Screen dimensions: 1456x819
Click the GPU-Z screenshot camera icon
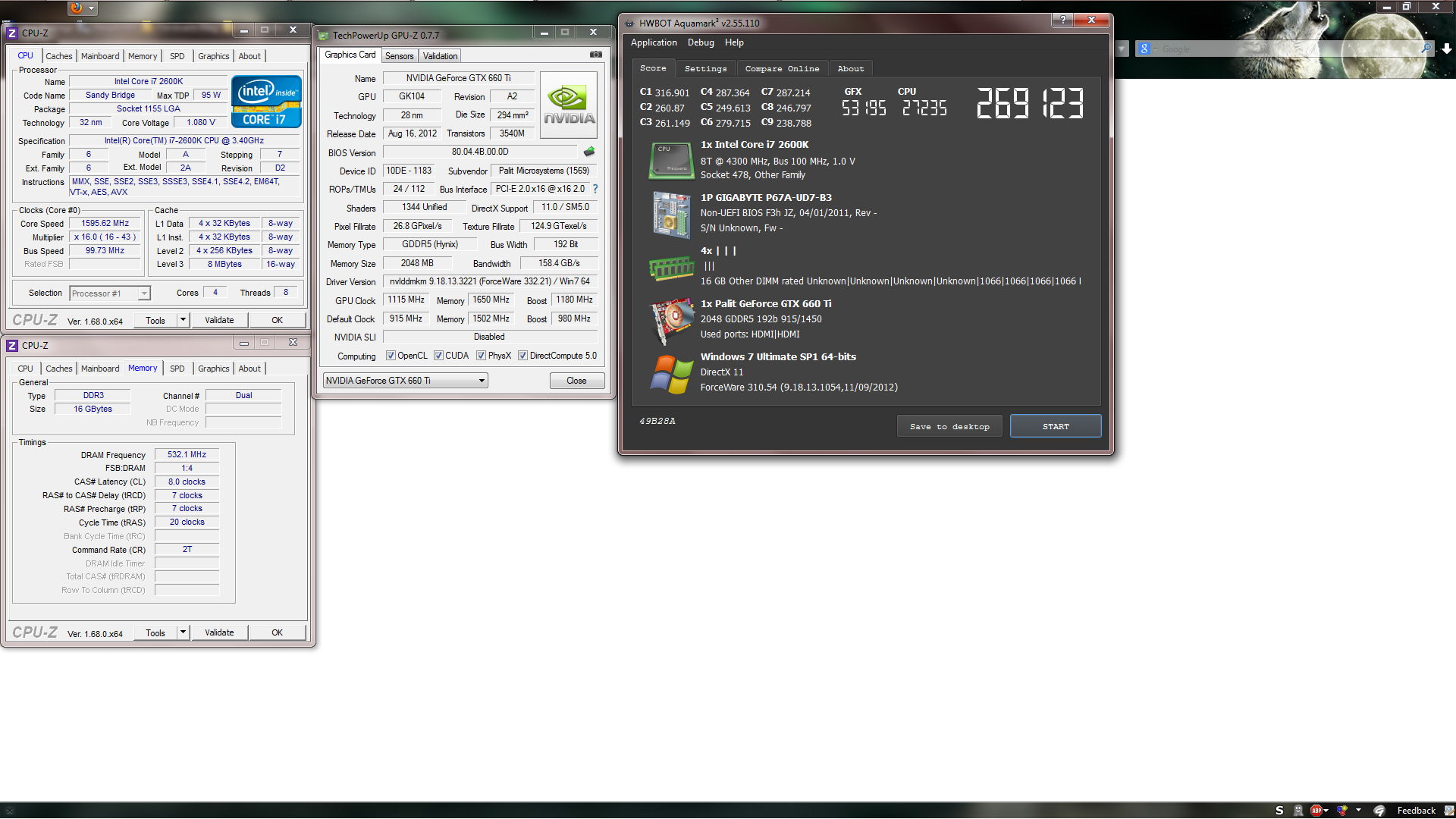(x=596, y=55)
